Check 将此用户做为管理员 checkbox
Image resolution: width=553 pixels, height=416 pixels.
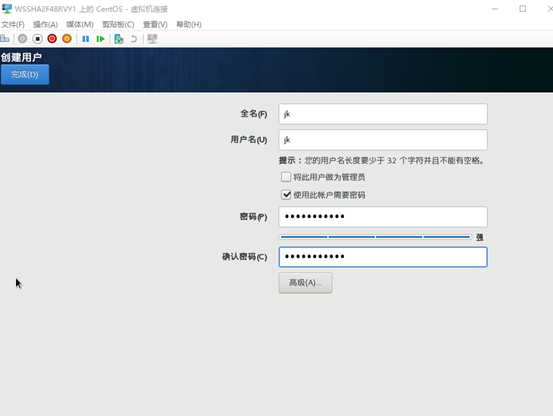[x=286, y=177]
